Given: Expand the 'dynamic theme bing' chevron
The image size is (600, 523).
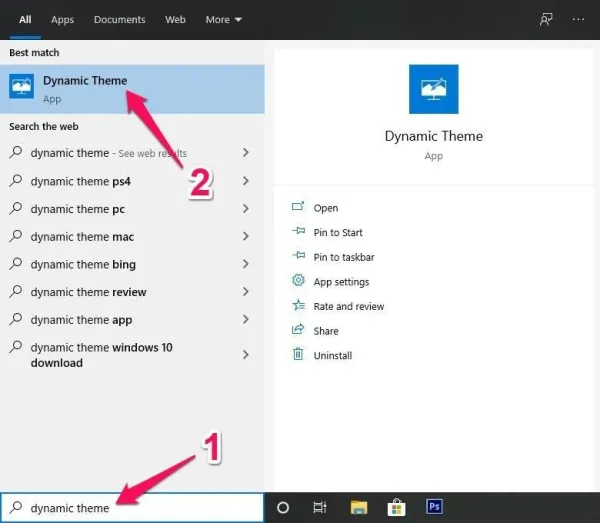Looking at the screenshot, I should pyautogui.click(x=246, y=264).
